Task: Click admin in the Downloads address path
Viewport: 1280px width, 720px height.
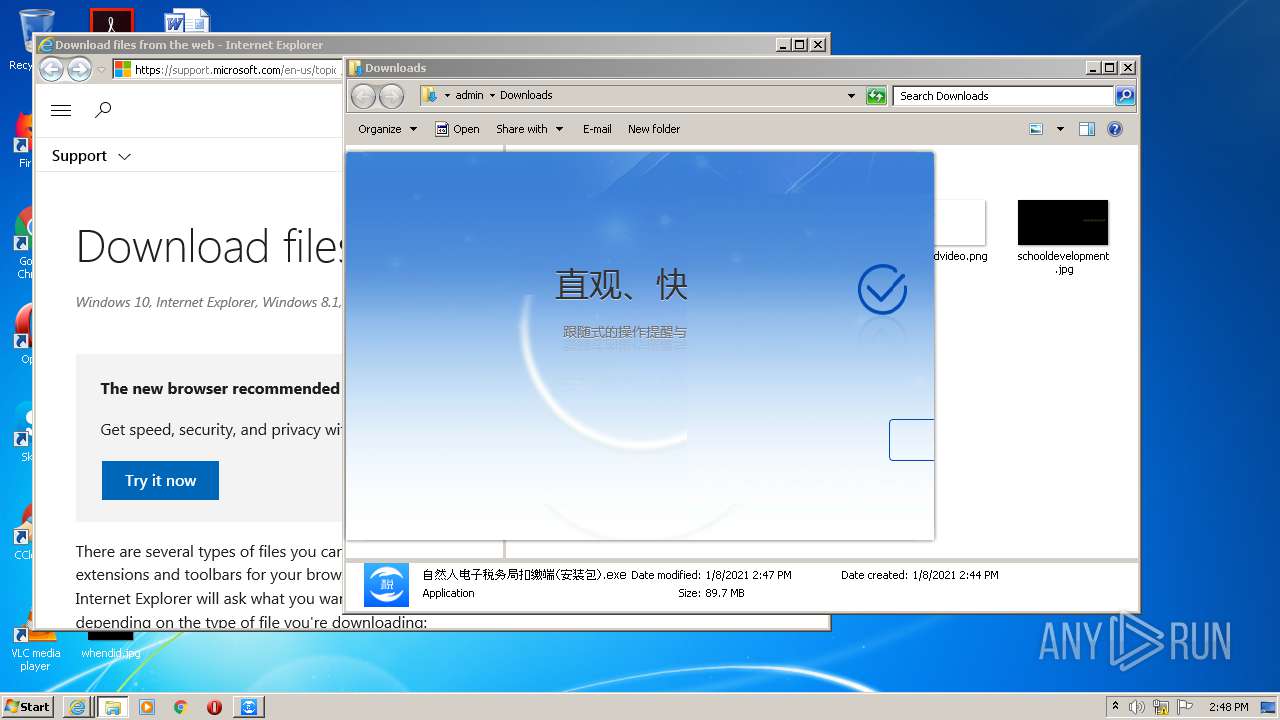Action: (x=469, y=95)
